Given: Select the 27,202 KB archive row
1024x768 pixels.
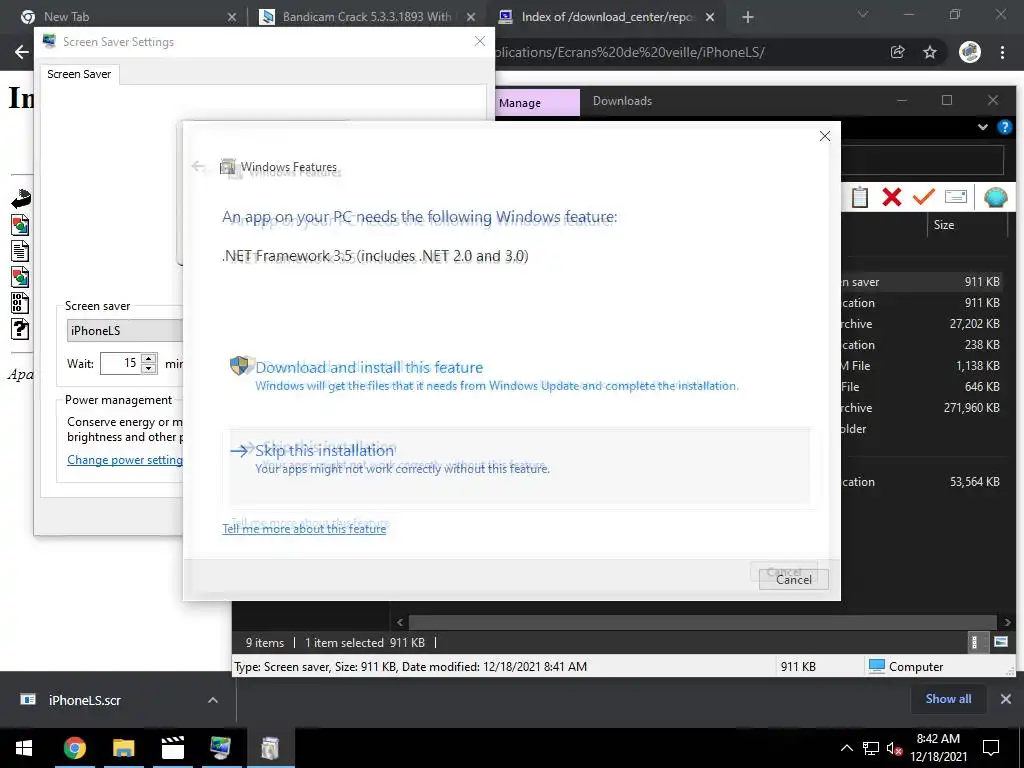Looking at the screenshot, I should 921,324.
